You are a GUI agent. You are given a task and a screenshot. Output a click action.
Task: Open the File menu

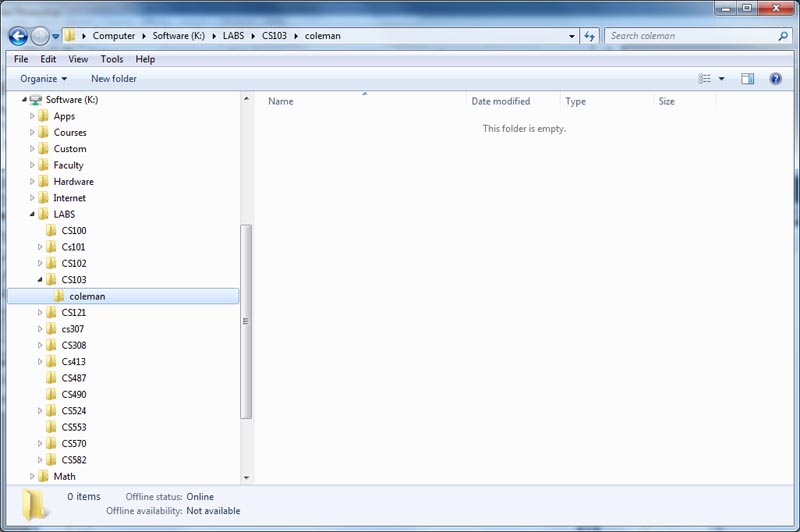click(21, 59)
